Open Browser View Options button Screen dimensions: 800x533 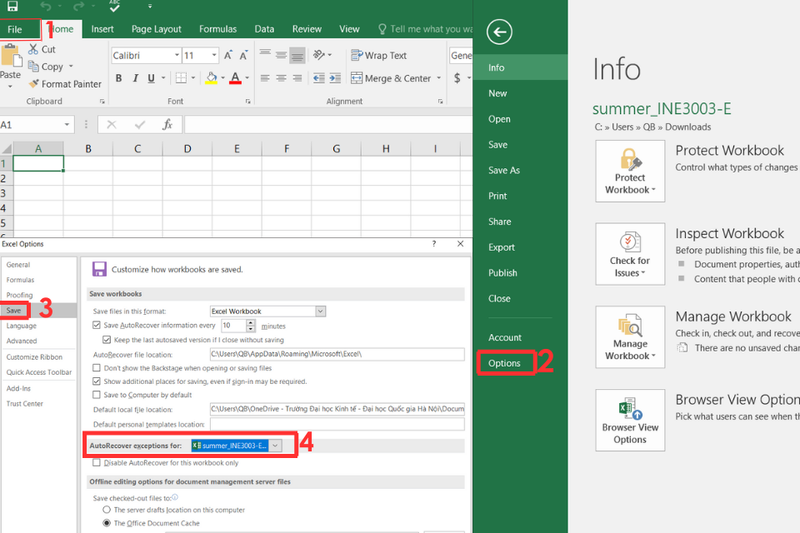click(x=630, y=420)
